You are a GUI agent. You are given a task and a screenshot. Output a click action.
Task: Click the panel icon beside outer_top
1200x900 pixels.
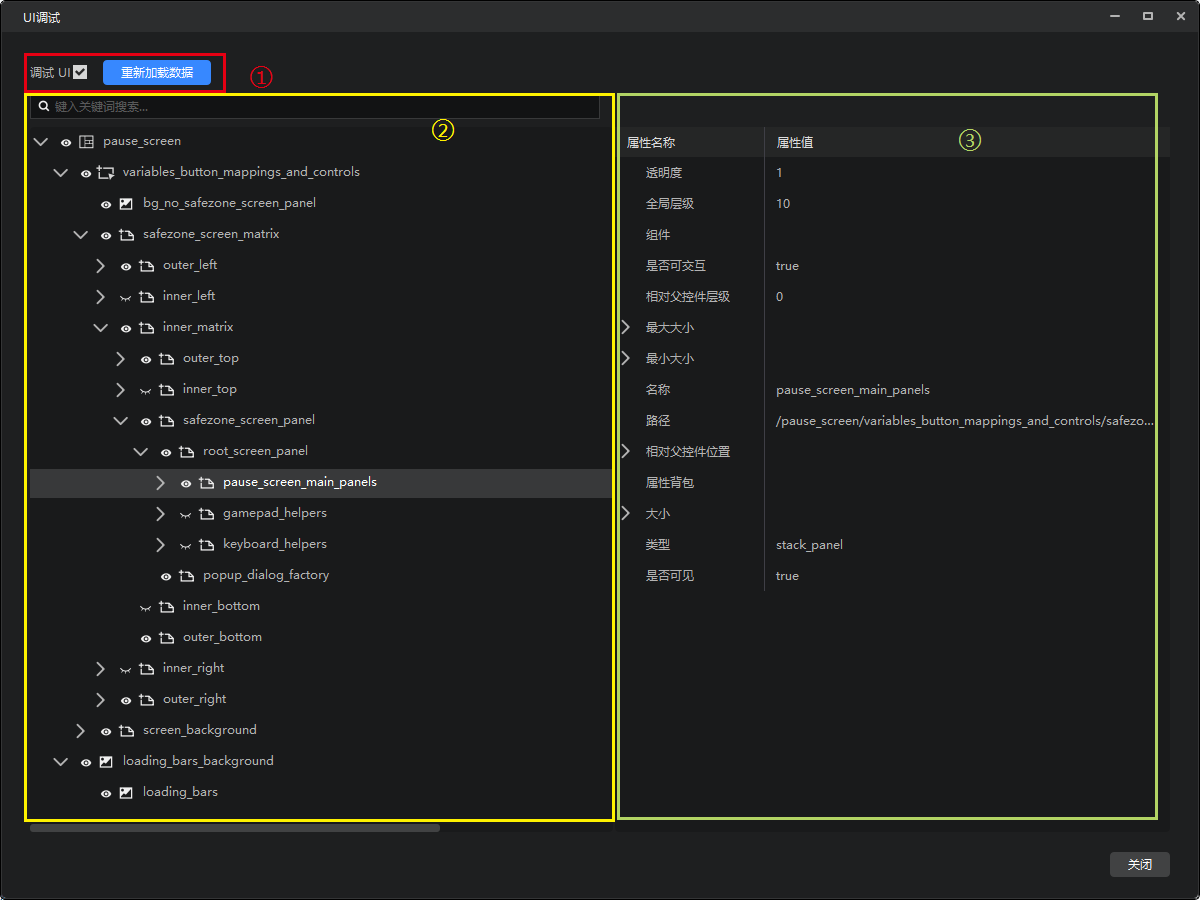coord(166,359)
